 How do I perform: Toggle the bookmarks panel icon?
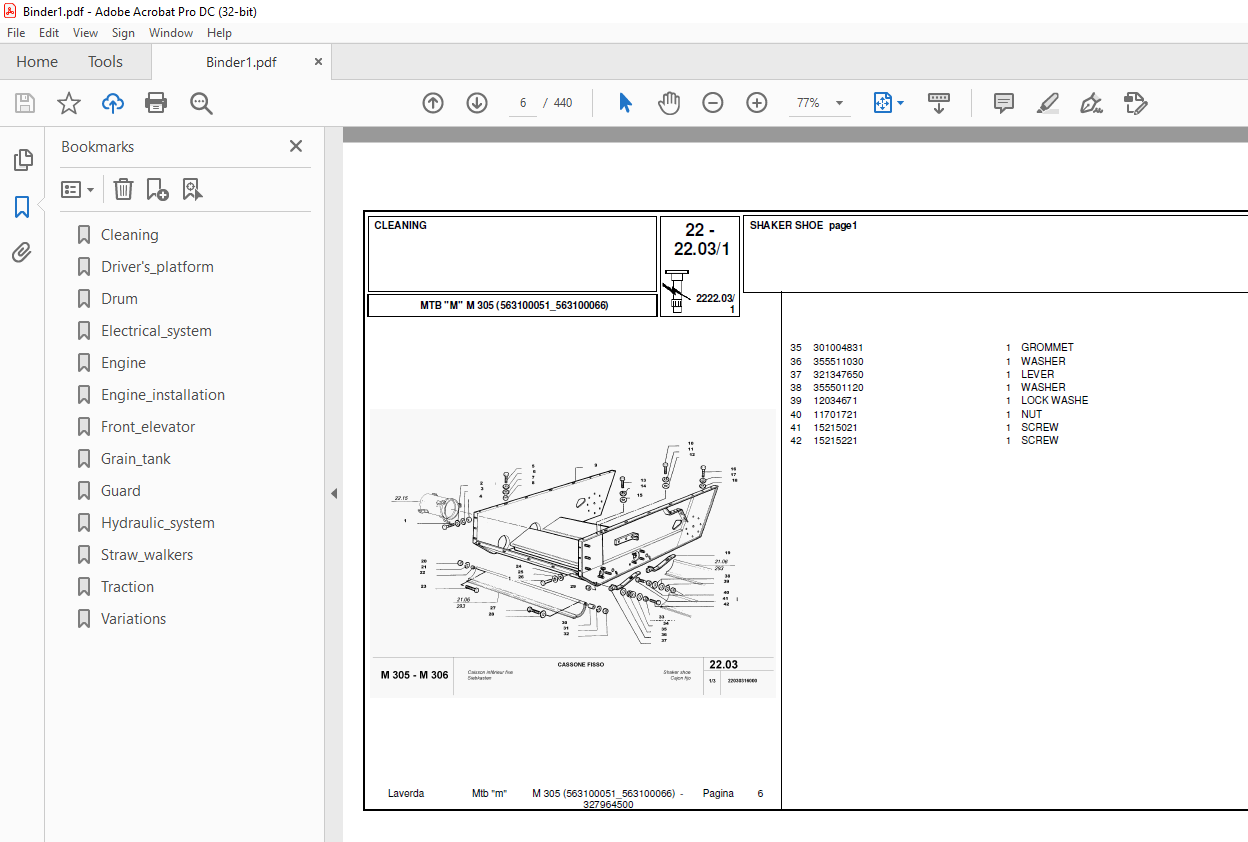(x=22, y=207)
